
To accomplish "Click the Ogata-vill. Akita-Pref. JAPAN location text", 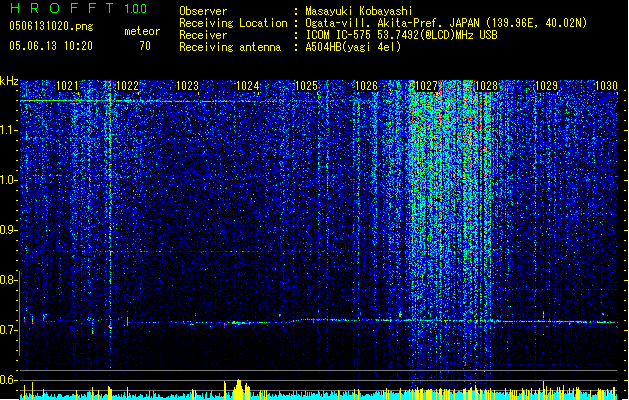I will pos(446,23).
